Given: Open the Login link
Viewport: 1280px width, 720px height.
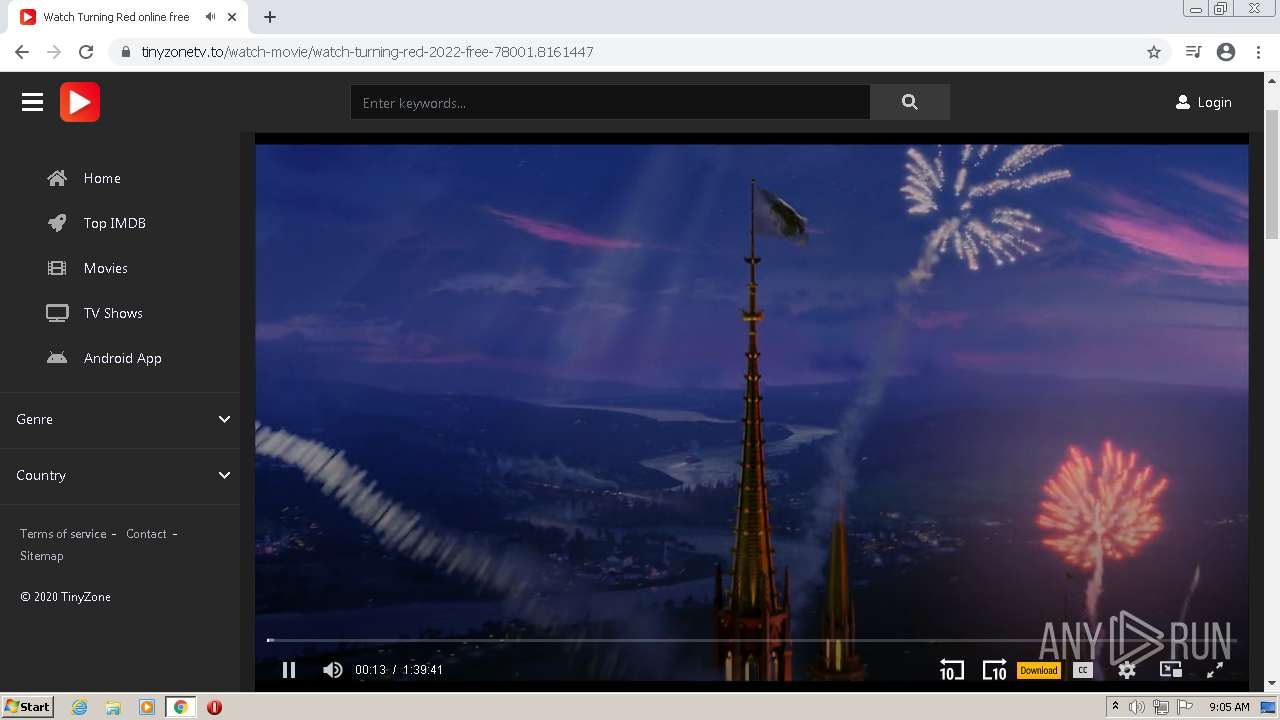Looking at the screenshot, I should [1203, 102].
